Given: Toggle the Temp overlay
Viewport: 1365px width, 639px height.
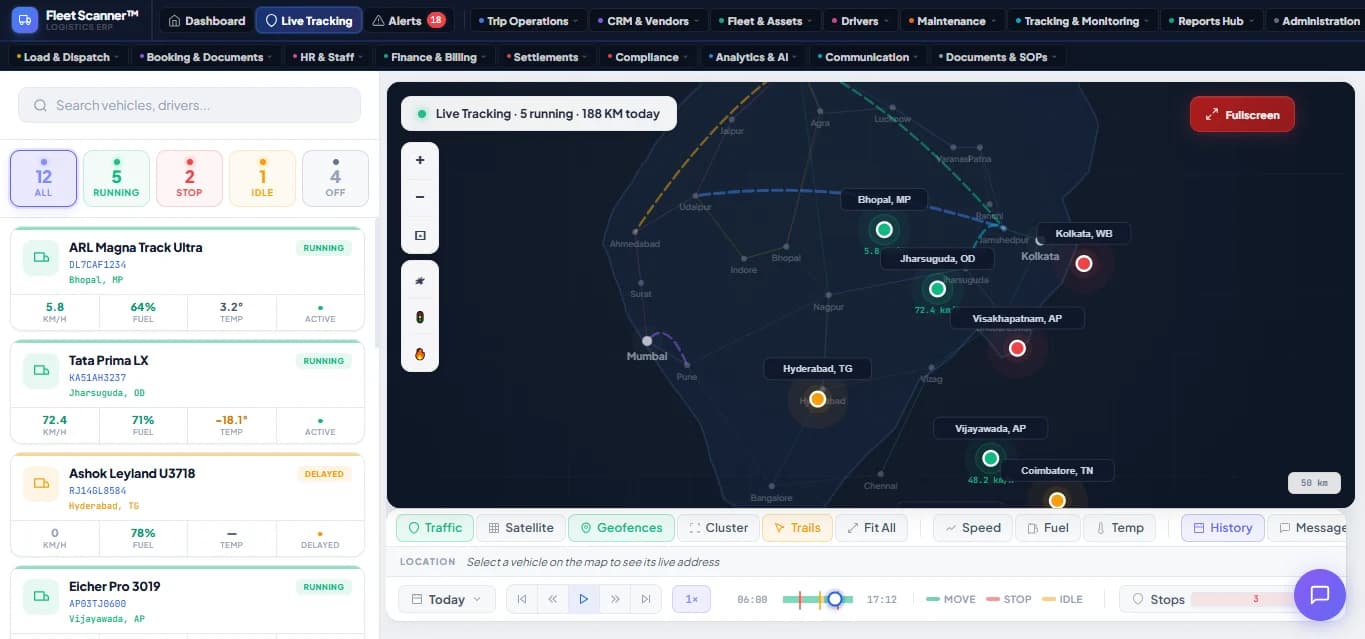Looking at the screenshot, I should pos(1119,528).
